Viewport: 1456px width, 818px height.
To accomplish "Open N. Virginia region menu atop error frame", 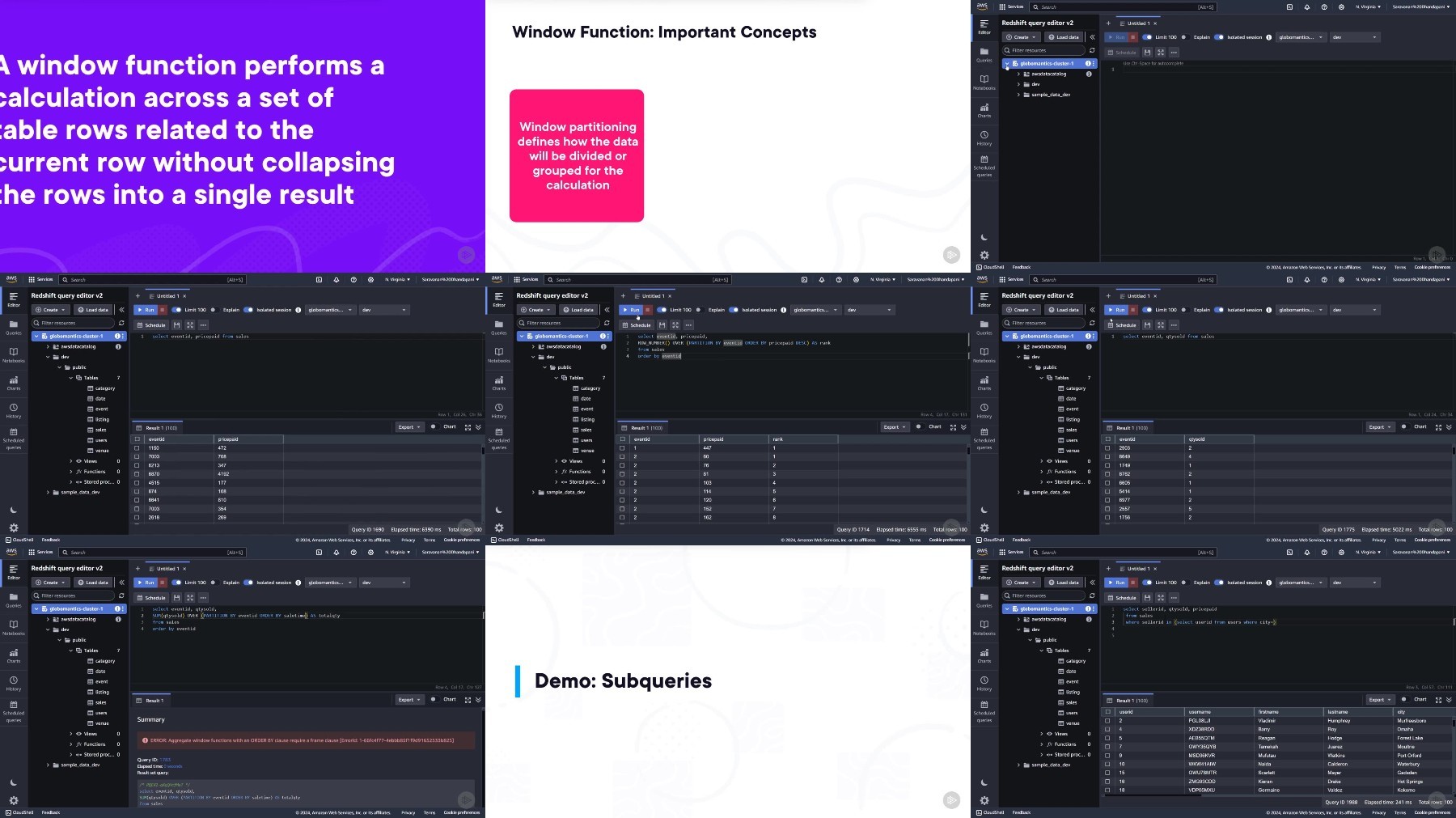I will [x=397, y=552].
